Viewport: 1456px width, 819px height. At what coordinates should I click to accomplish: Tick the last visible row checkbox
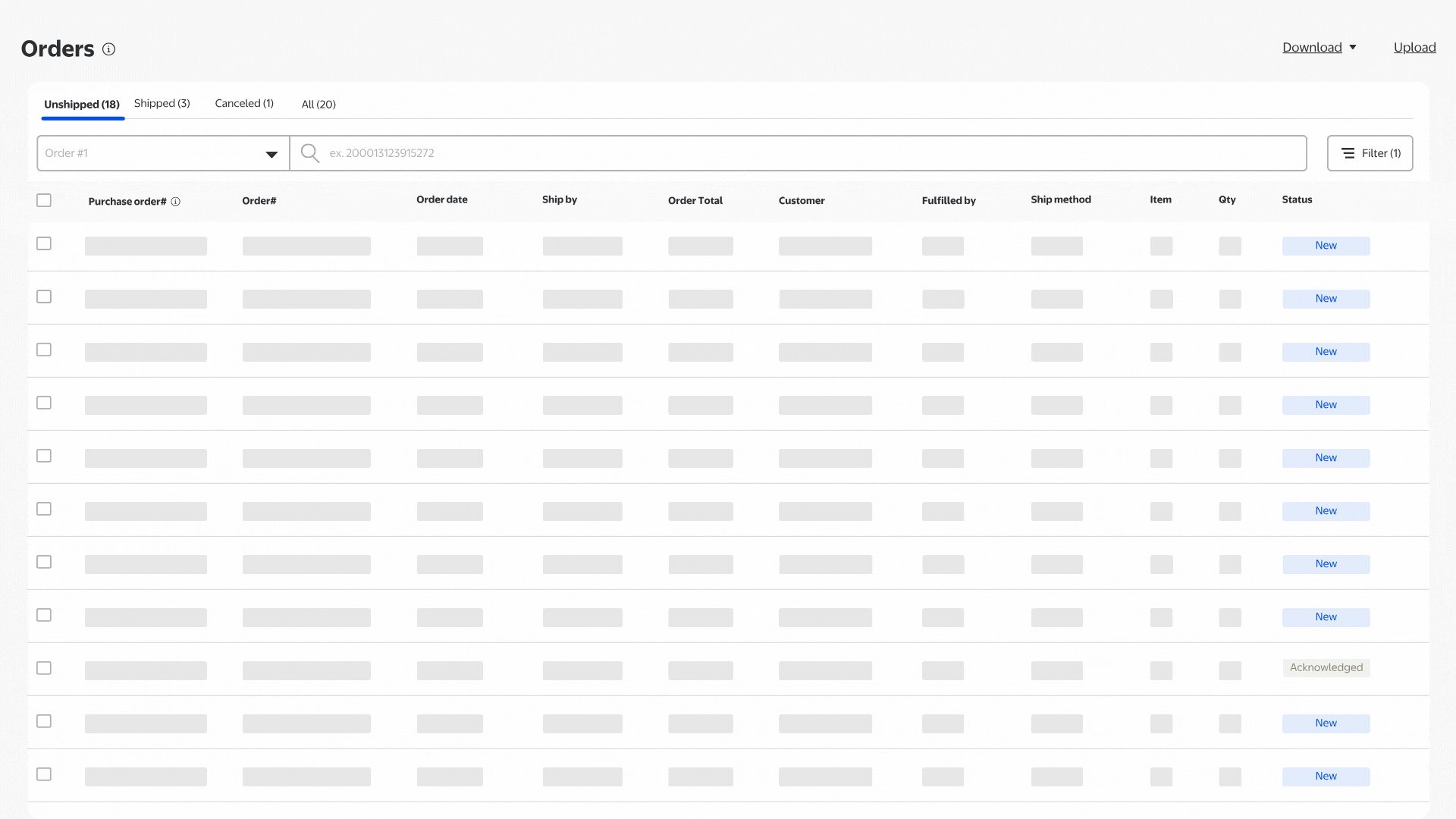pos(44,774)
